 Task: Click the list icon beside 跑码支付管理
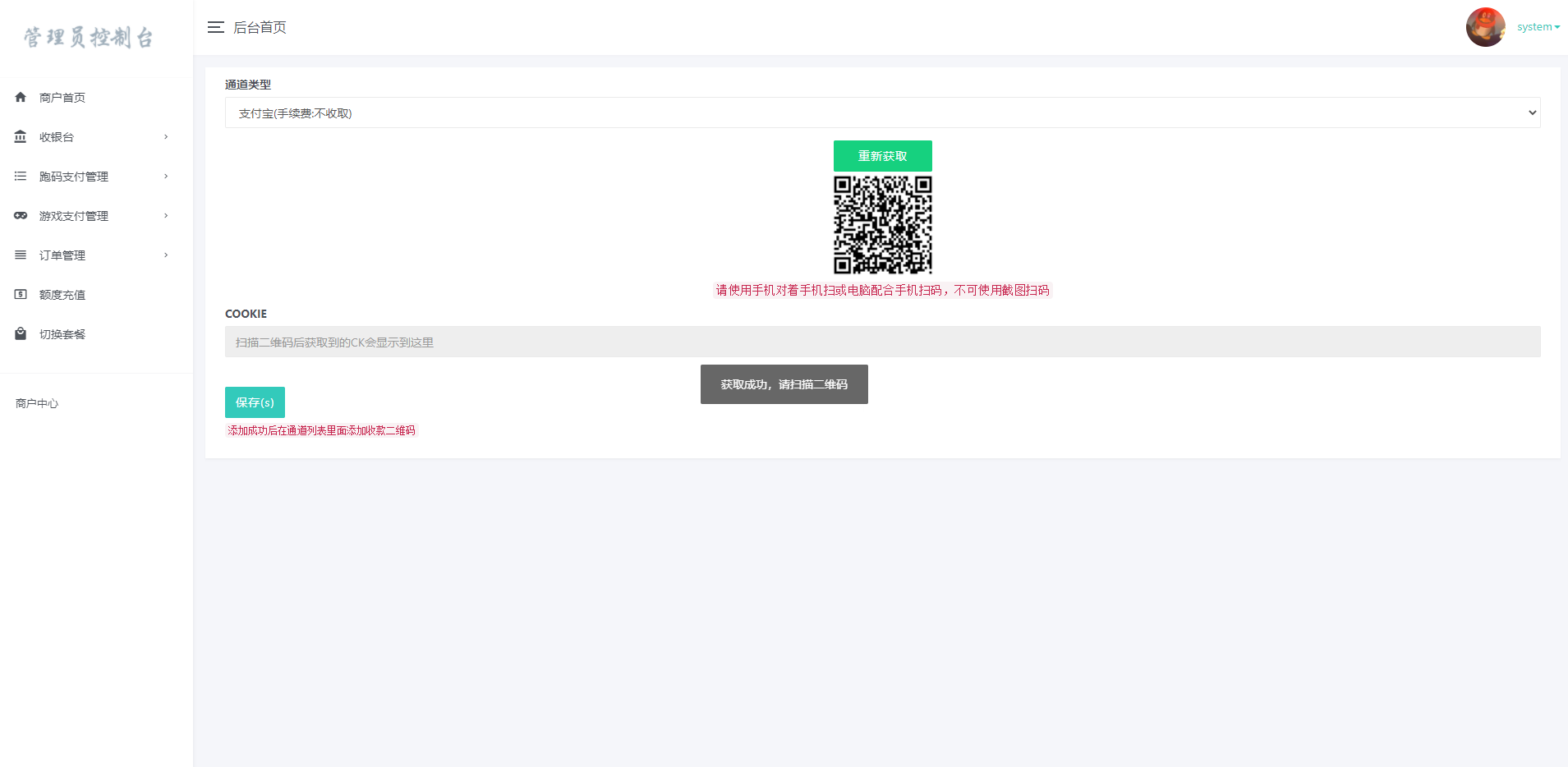pyautogui.click(x=21, y=176)
